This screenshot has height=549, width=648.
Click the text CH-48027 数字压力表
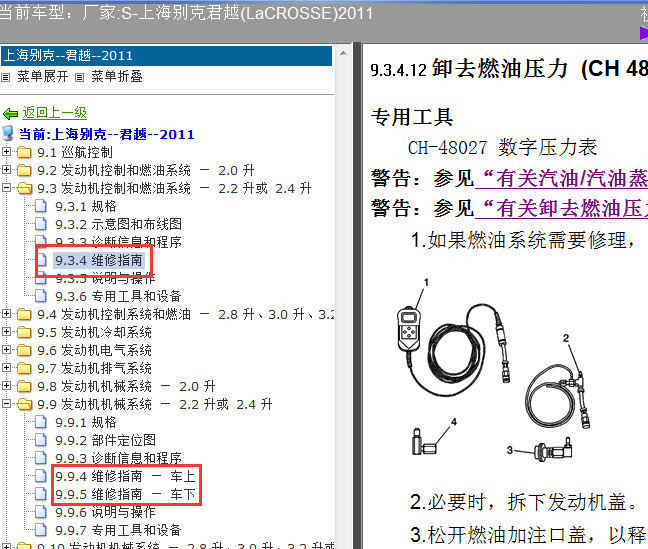[x=502, y=148]
